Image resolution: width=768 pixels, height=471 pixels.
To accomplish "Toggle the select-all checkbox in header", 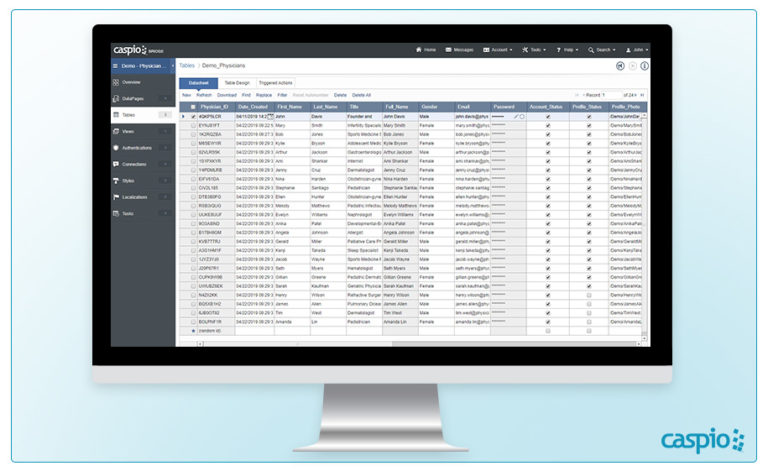I will pyautogui.click(x=193, y=106).
